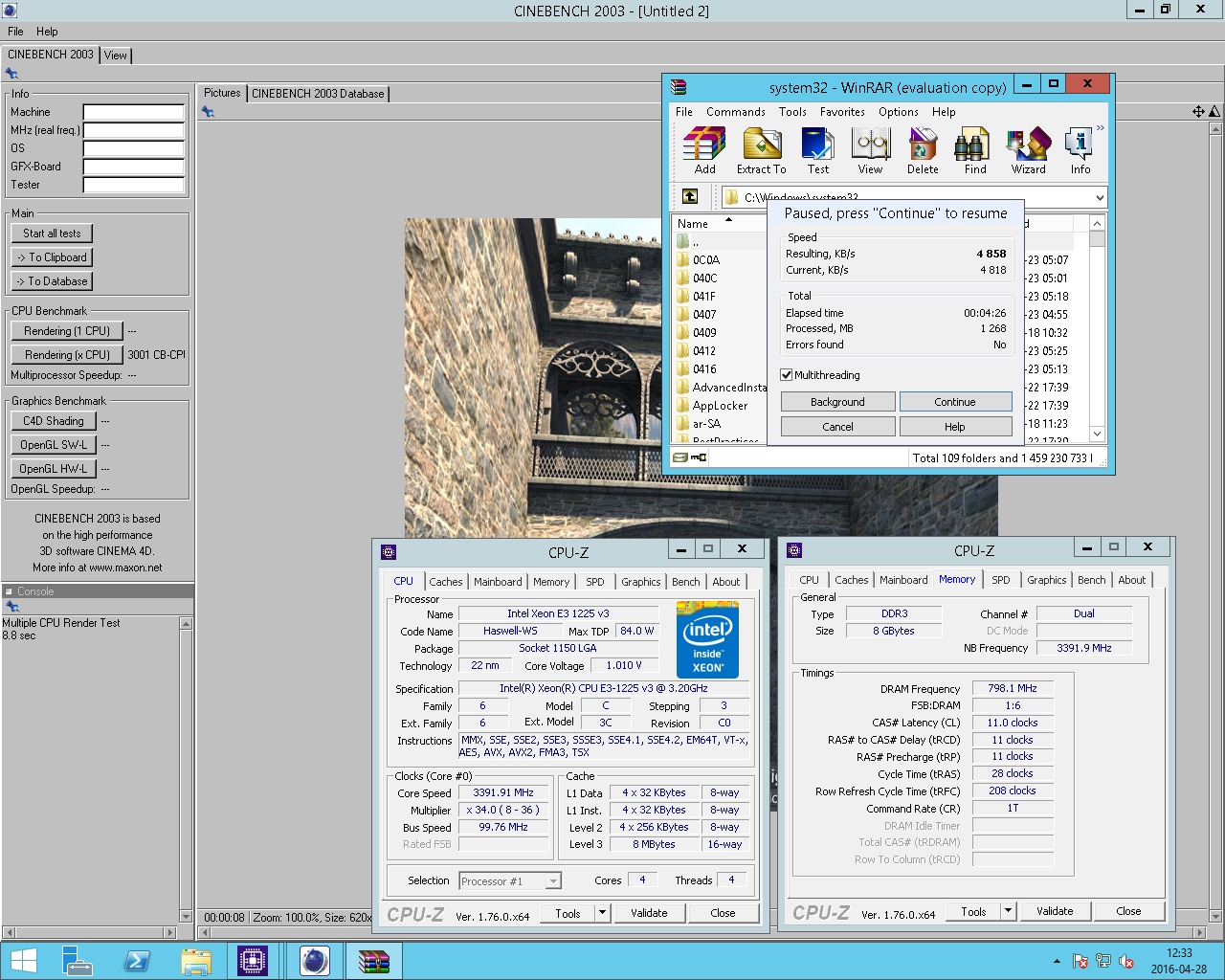
Task: Open Windows Start button
Action: (24, 961)
